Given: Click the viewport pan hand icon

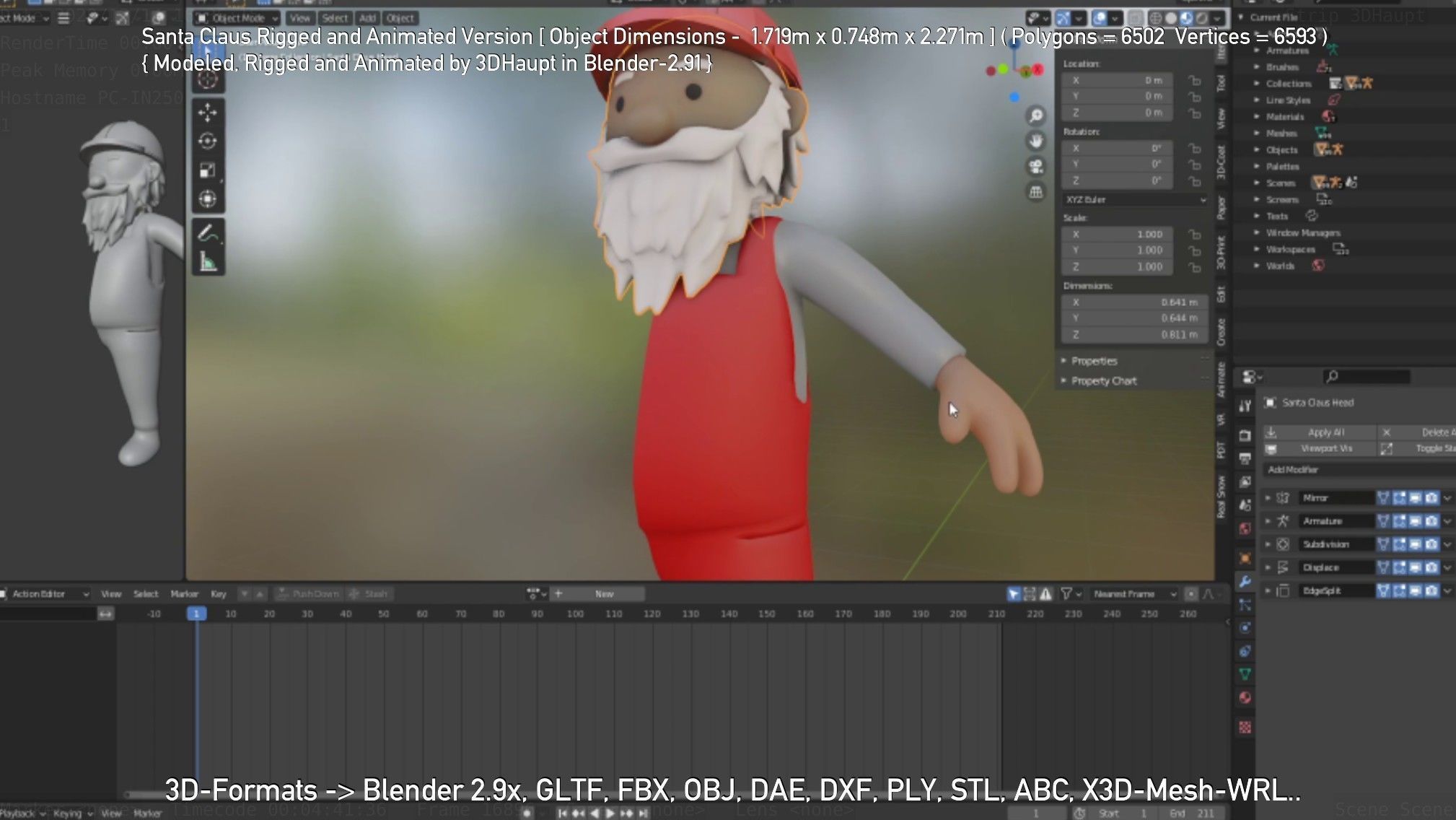Looking at the screenshot, I should pos(1036,141).
